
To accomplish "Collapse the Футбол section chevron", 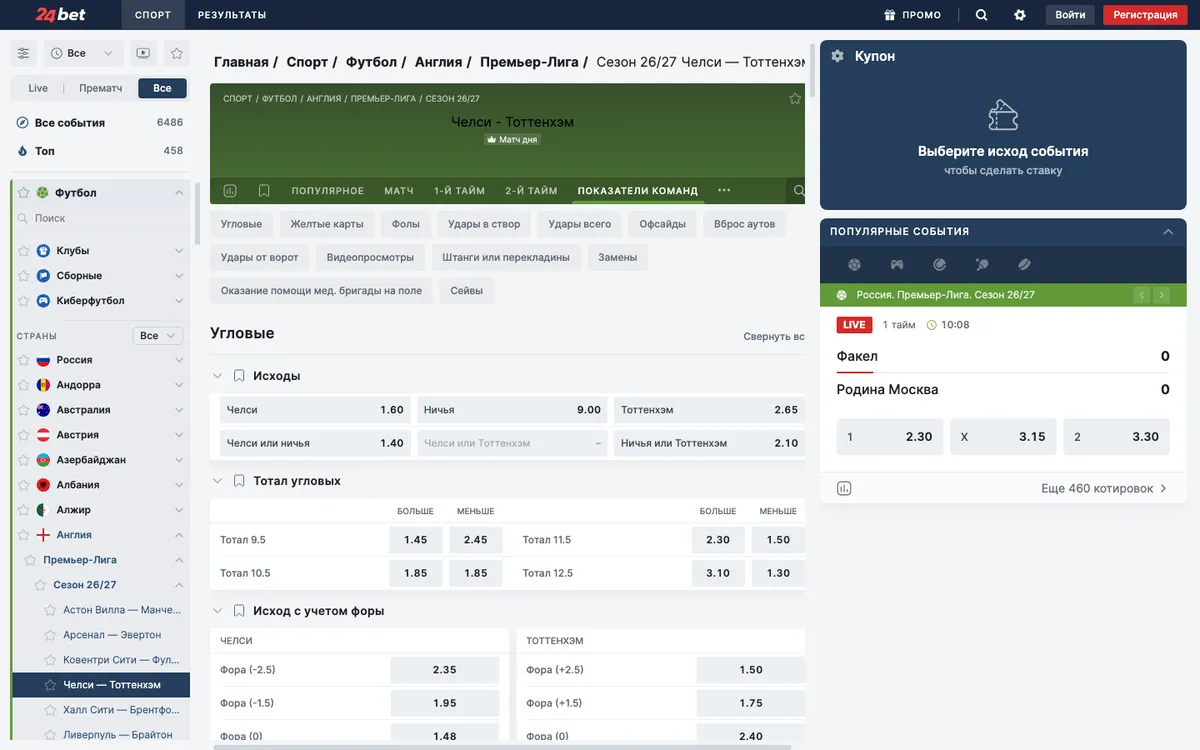I will point(179,193).
